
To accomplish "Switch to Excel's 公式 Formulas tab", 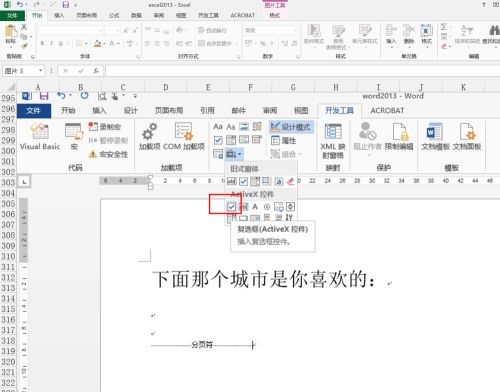I will pyautogui.click(x=114, y=15).
